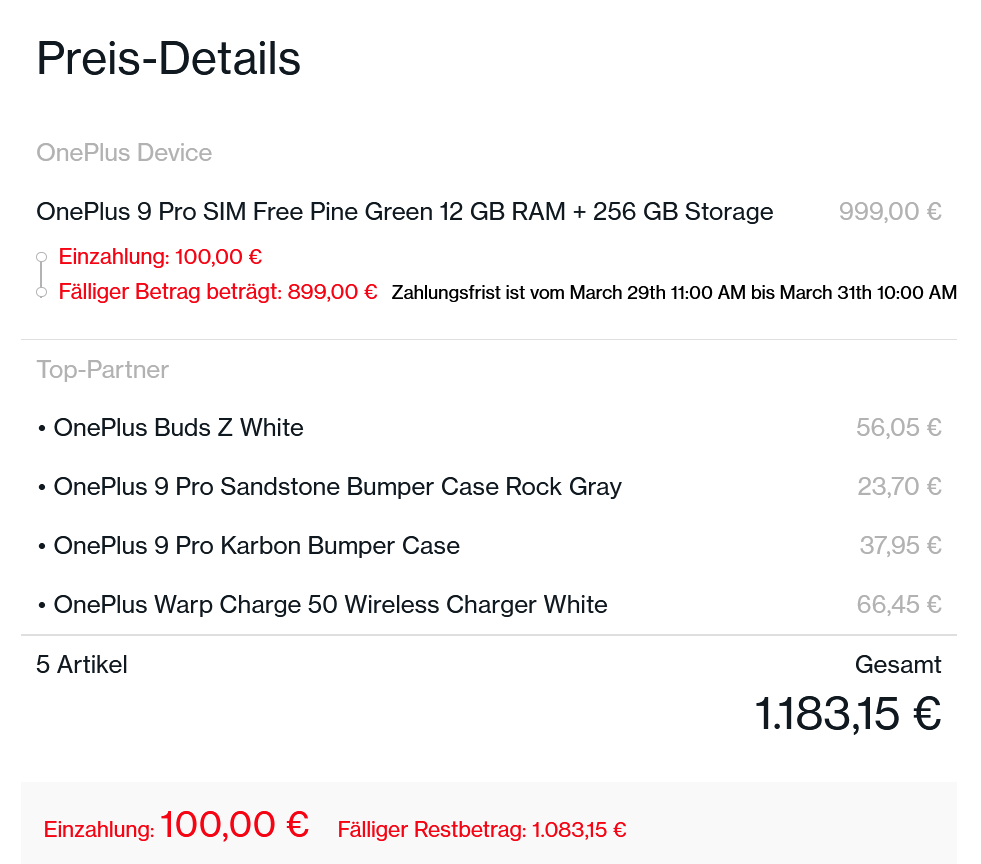
Task: Click the circle marker beside the Einzahlung step
Action: 41,257
